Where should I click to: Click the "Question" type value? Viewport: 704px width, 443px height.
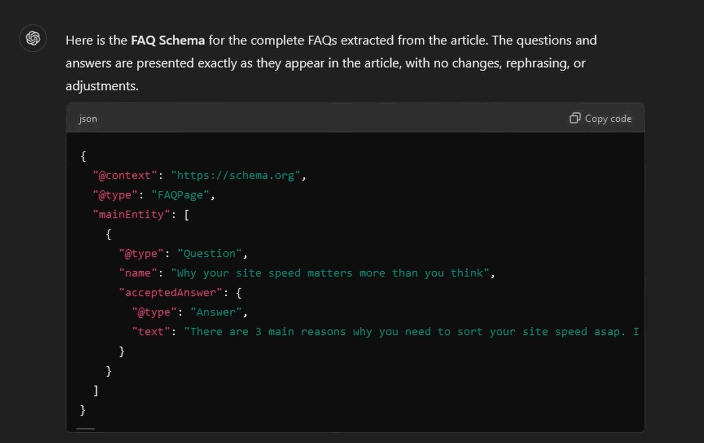pos(210,254)
